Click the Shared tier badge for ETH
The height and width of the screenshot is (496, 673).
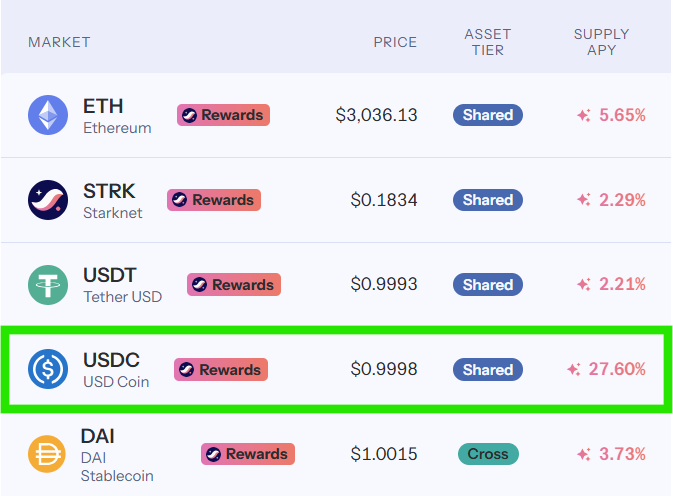coord(488,115)
